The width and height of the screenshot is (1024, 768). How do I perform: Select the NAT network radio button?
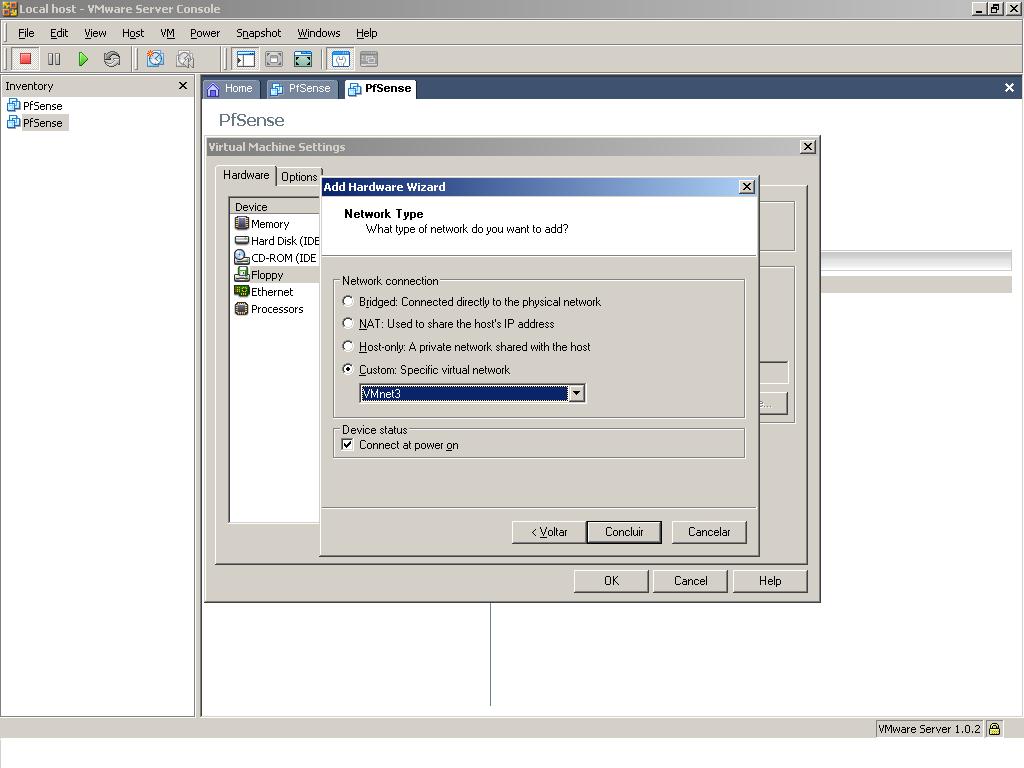click(348, 323)
